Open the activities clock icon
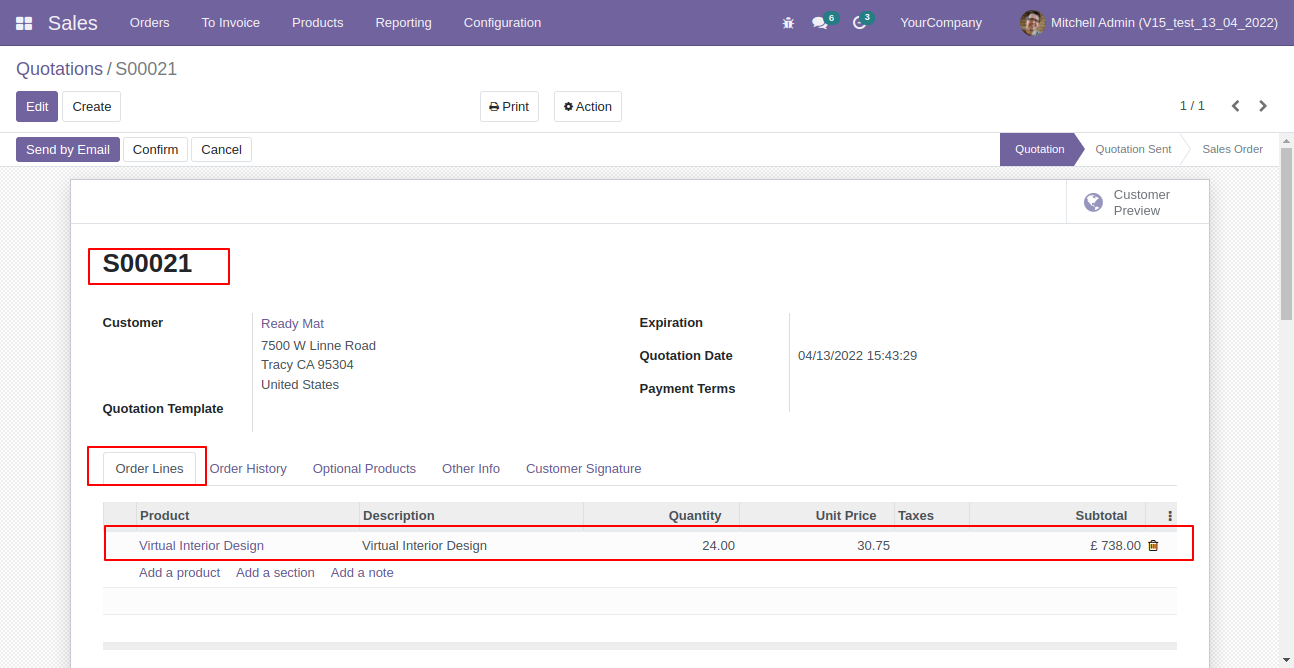Image resolution: width=1294 pixels, height=668 pixels. [x=859, y=23]
